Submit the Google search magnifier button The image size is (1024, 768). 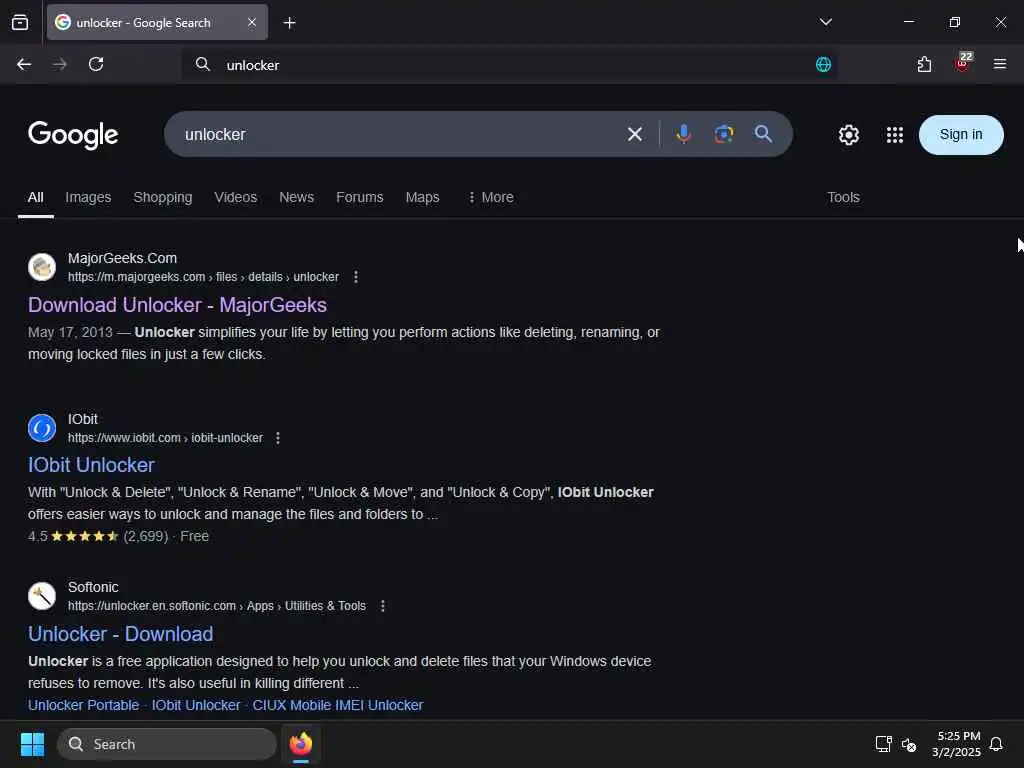763,135
